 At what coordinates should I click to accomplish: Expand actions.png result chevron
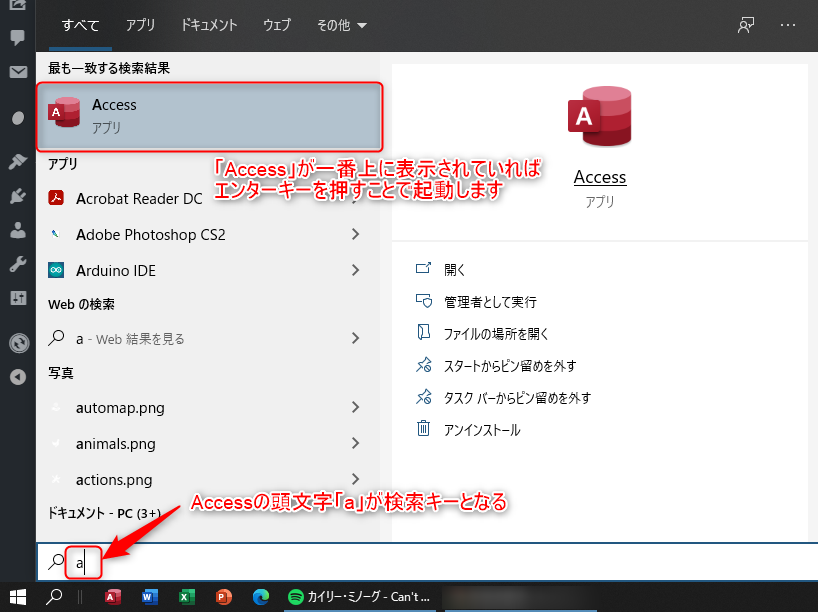(x=355, y=479)
